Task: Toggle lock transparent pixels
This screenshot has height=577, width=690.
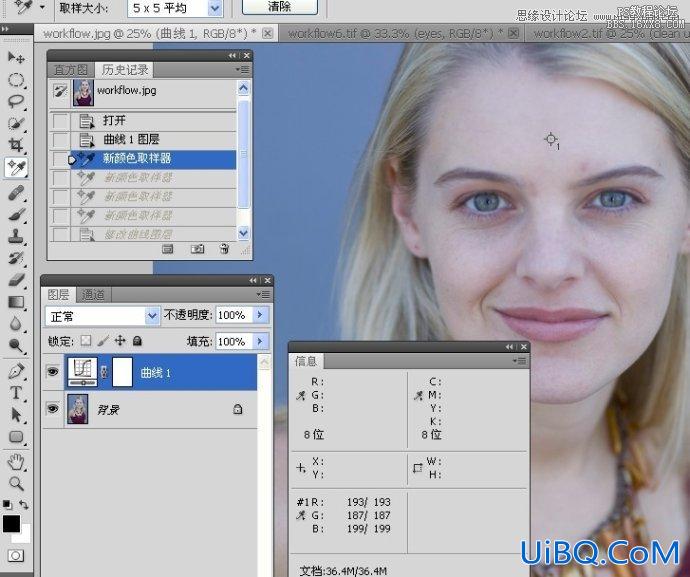Action: click(86, 341)
